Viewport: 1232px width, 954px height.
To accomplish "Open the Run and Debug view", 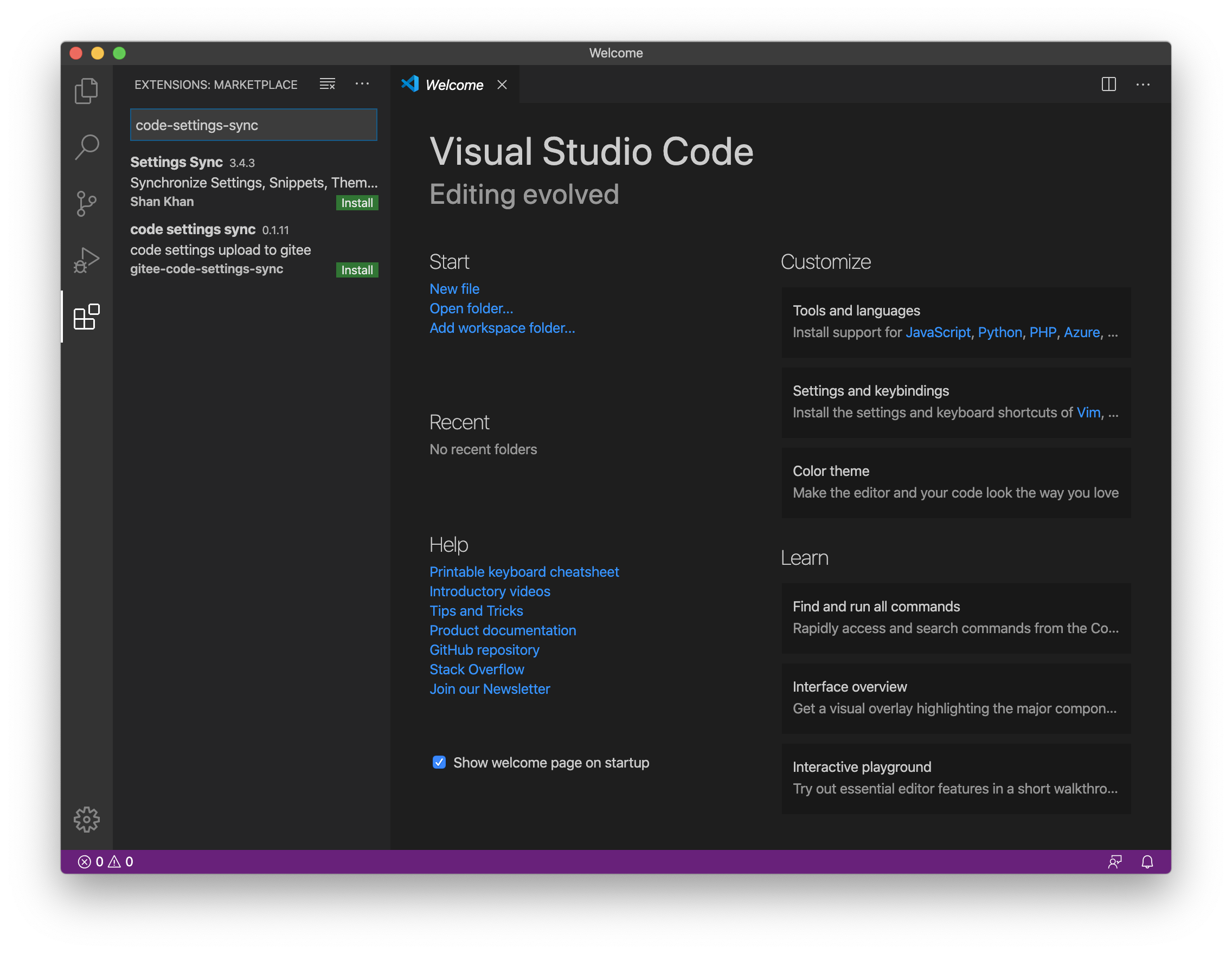I will coord(86,260).
